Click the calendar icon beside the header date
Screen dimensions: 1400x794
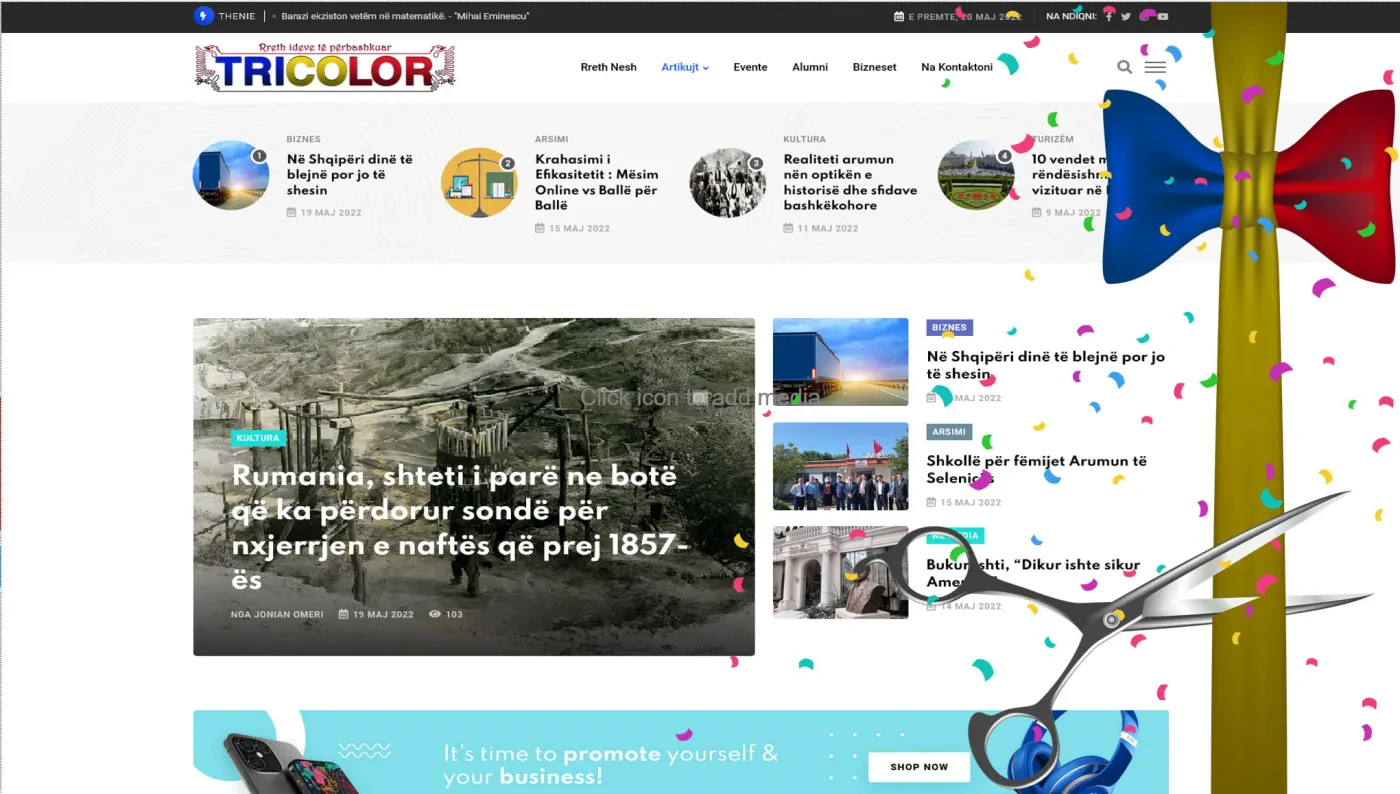click(899, 16)
